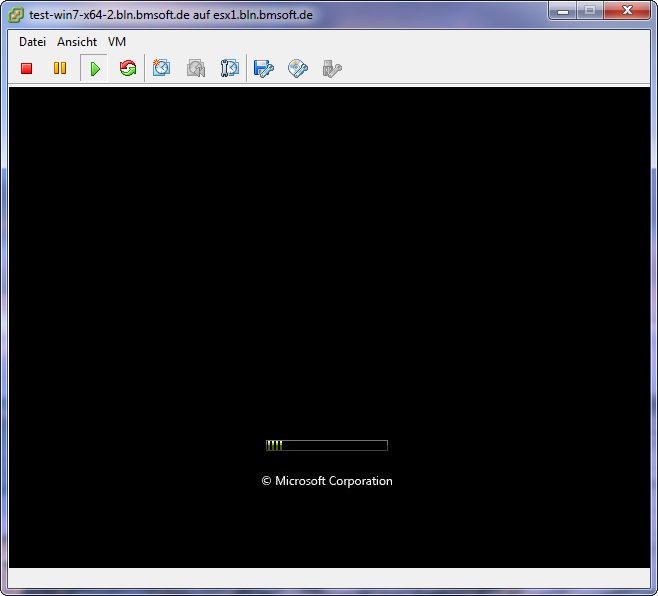Reset the virtual machine with the restart icon
Screen dimensions: 658x596
[x=128, y=68]
